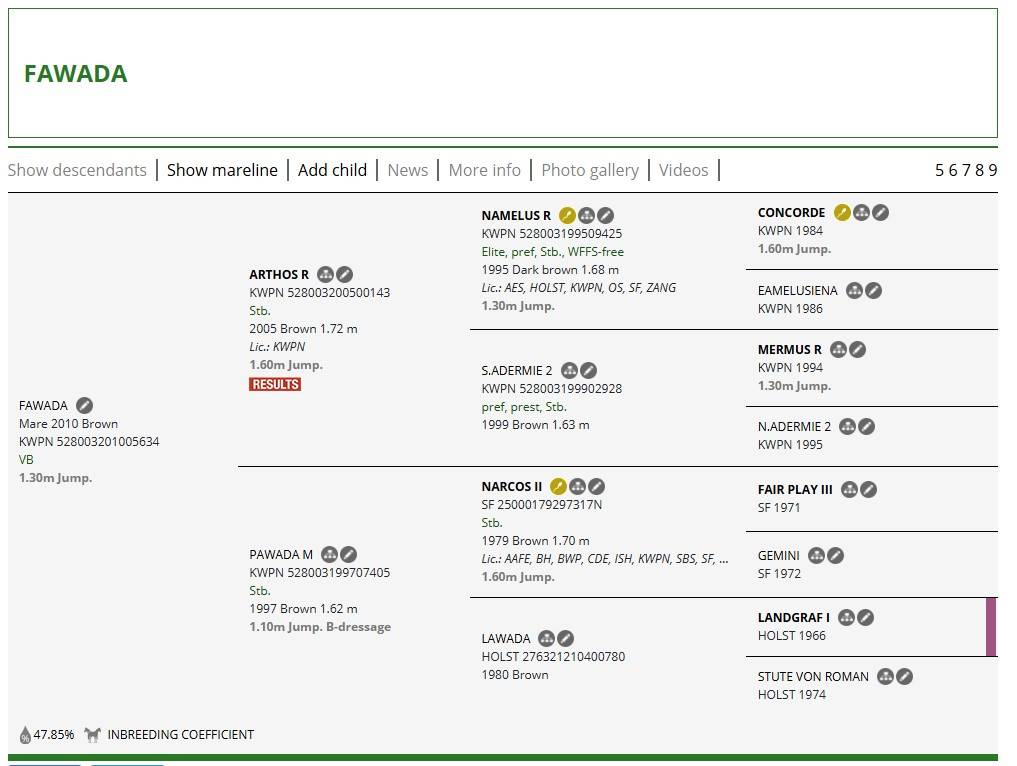Click the pencil icon beside MERMUS R
Viewport: 1017px width, 766px height.
(x=857, y=350)
